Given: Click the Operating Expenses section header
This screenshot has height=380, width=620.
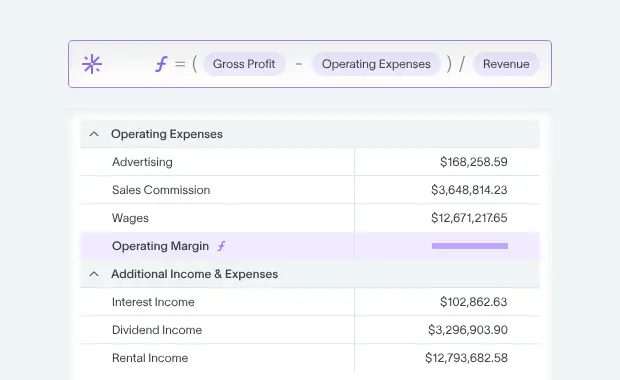Looking at the screenshot, I should [x=310, y=134].
